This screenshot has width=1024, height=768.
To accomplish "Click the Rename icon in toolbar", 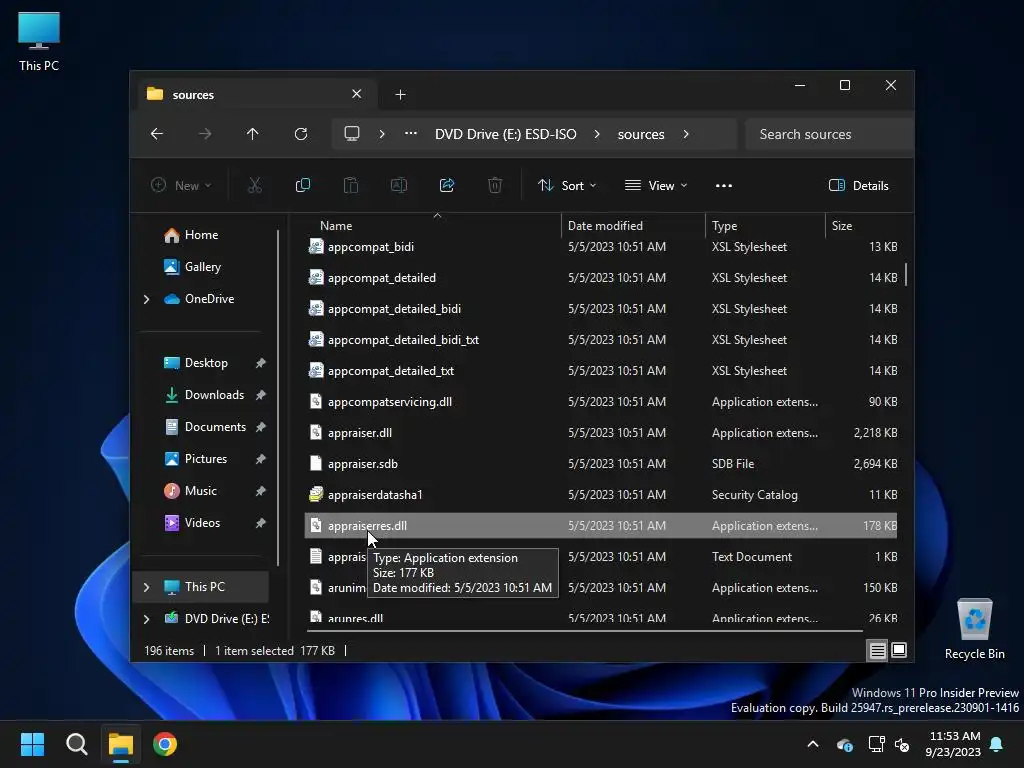I will pyautogui.click(x=398, y=185).
